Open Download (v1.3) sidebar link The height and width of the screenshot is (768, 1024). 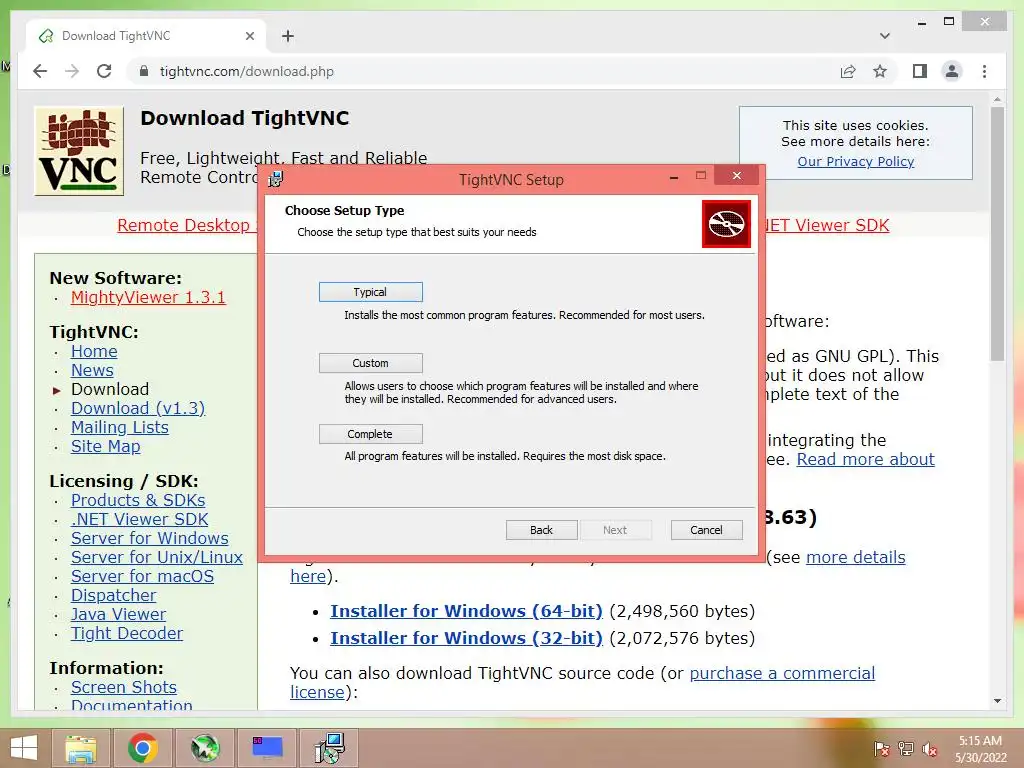pos(138,408)
